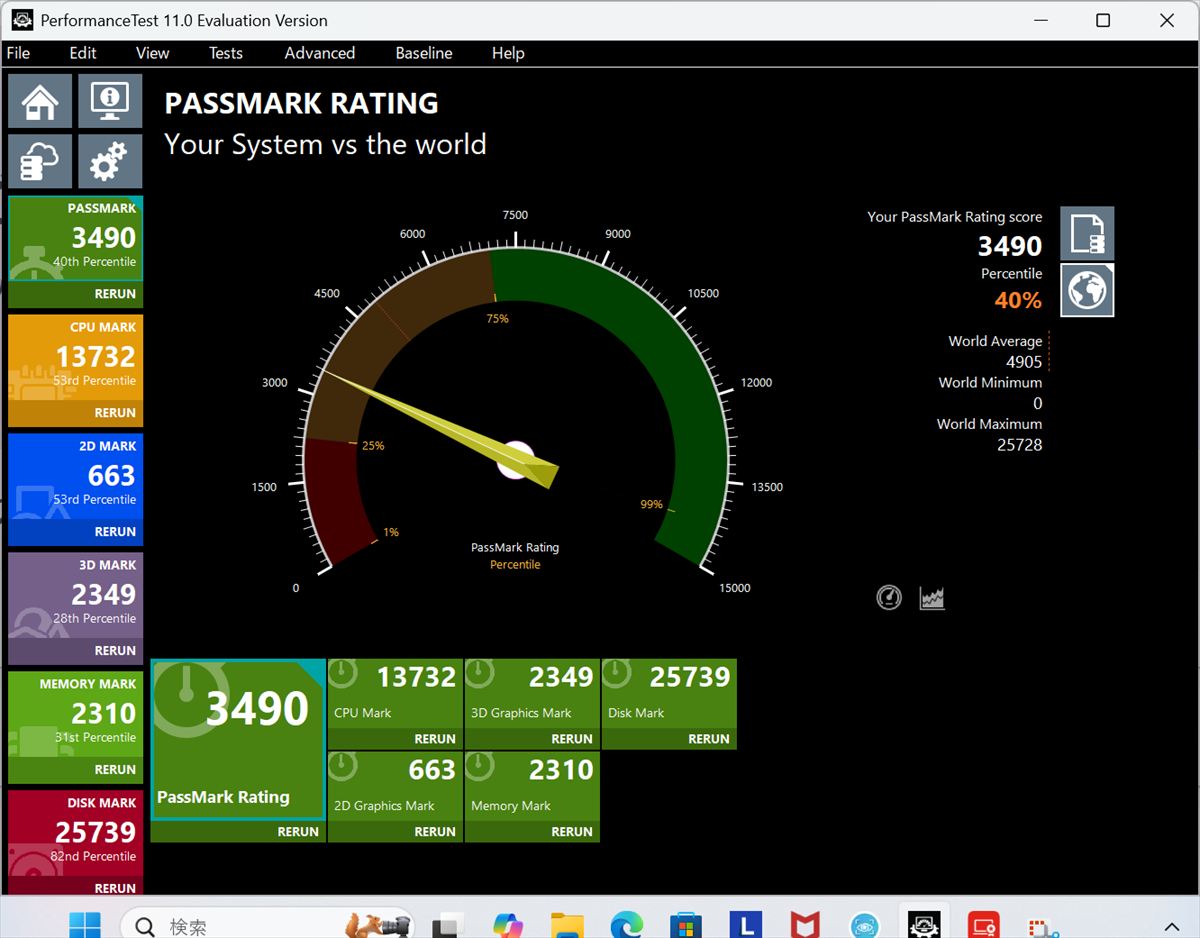The image size is (1200, 938).
Task: Open the Help menu
Action: (508, 53)
